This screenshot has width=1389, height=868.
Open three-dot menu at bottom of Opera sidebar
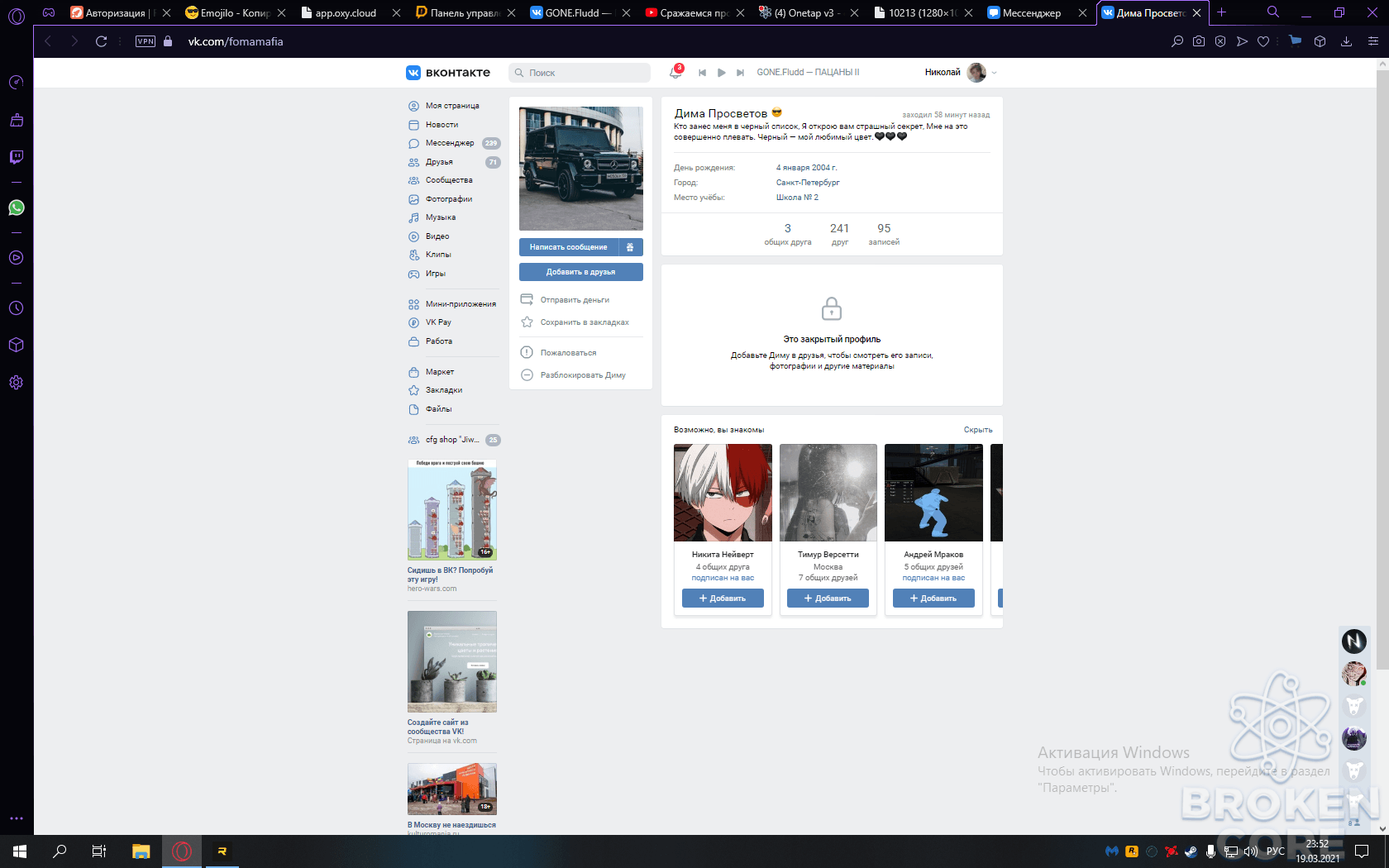[17, 818]
